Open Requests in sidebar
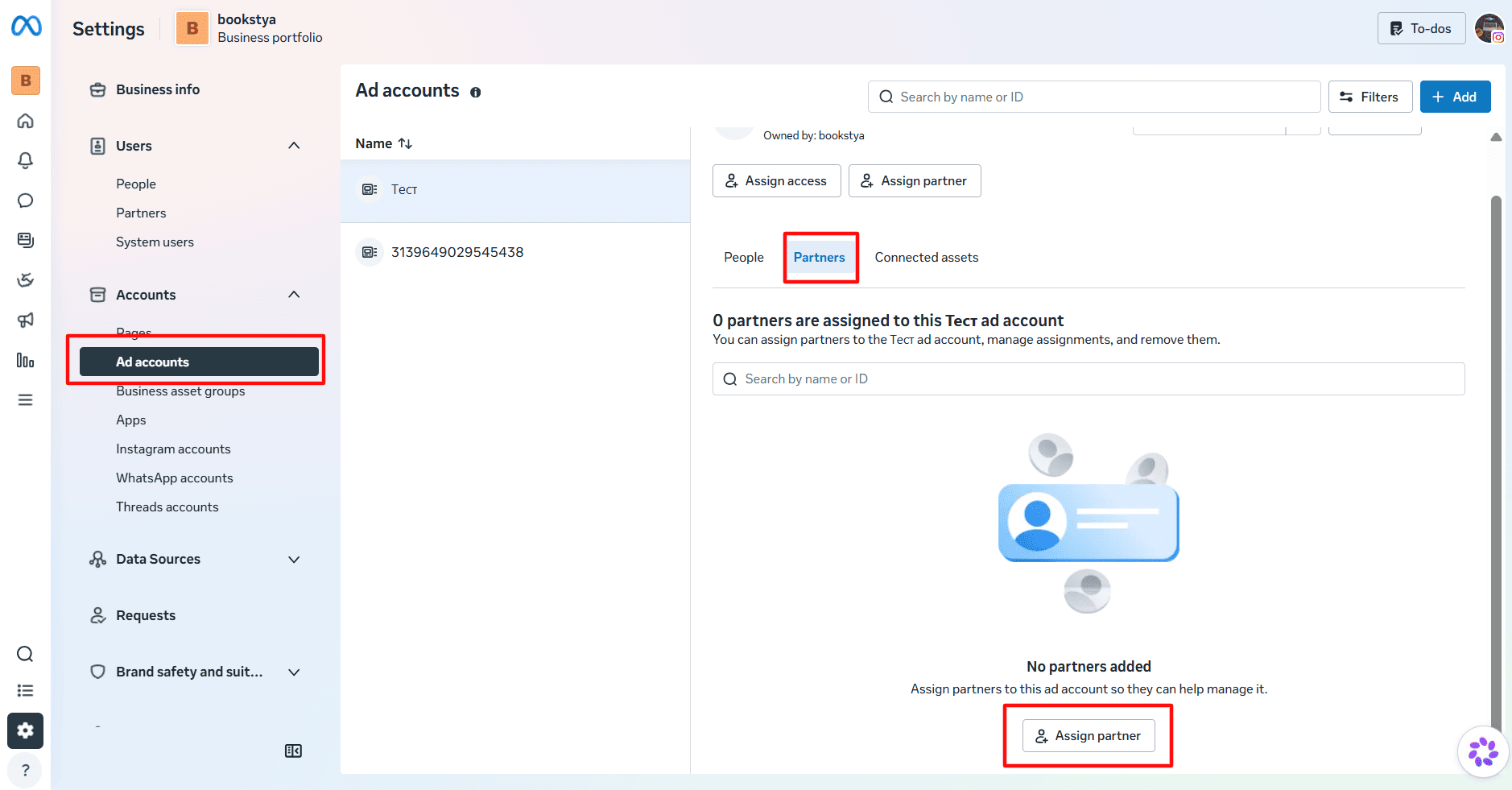 [x=146, y=615]
